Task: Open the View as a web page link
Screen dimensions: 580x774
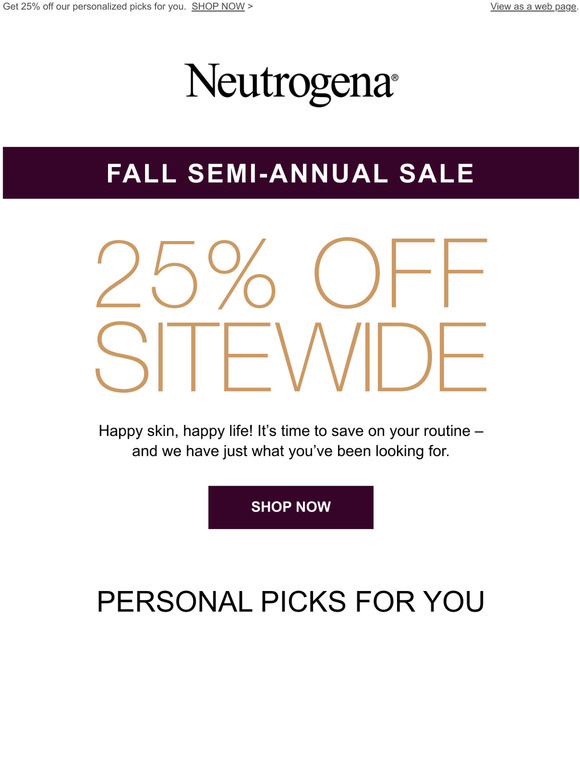Action: pos(534,6)
